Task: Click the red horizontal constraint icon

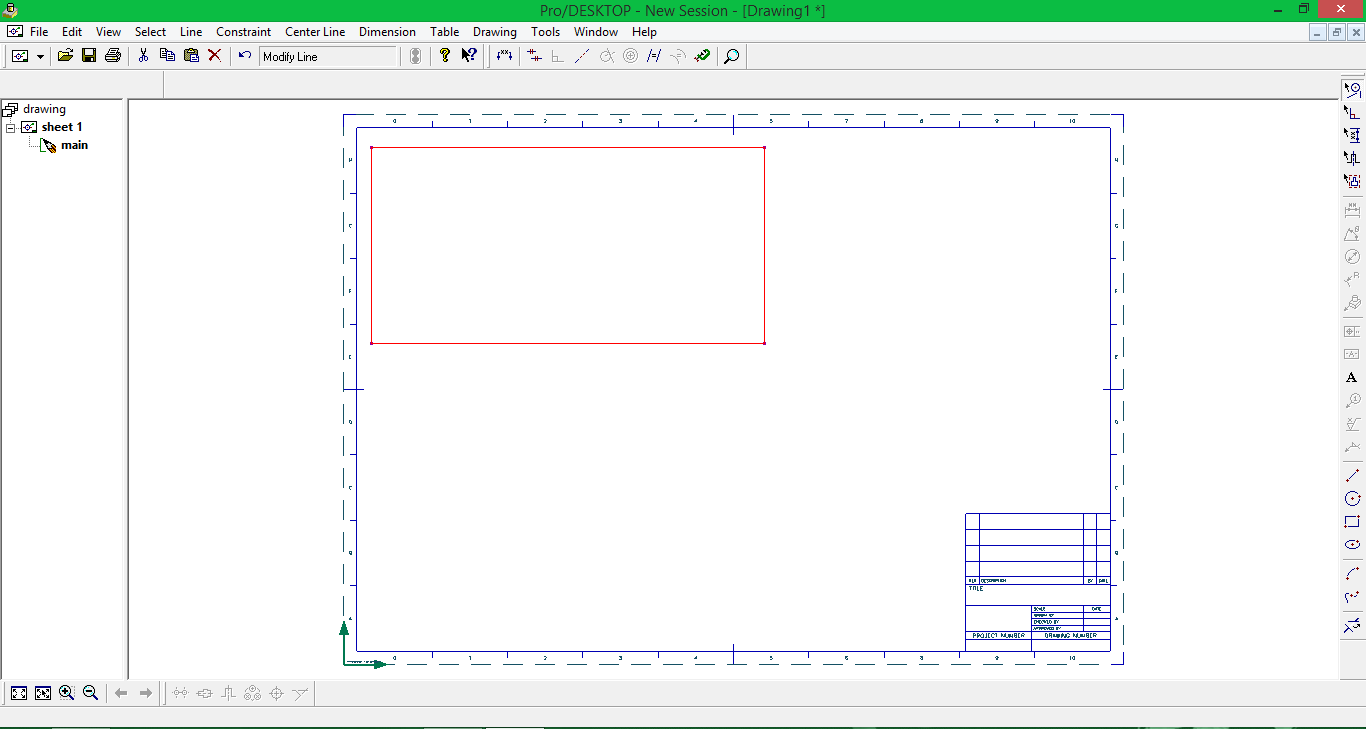Action: coord(535,56)
